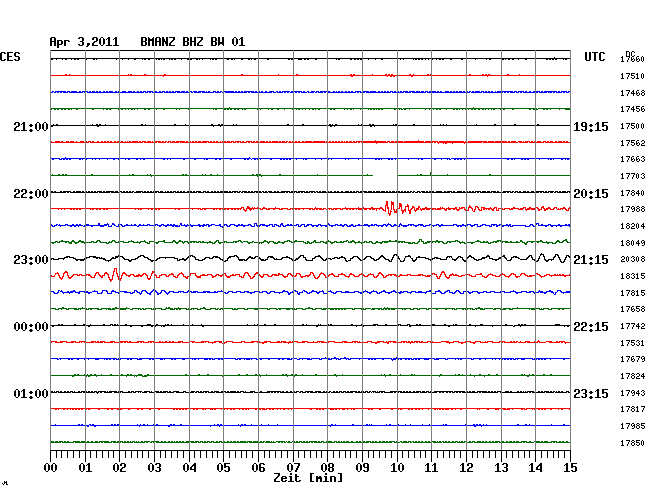Image resolution: width=650 pixels, height=494 pixels.
Task: Click the "00" minute axis label
Action: point(51,468)
